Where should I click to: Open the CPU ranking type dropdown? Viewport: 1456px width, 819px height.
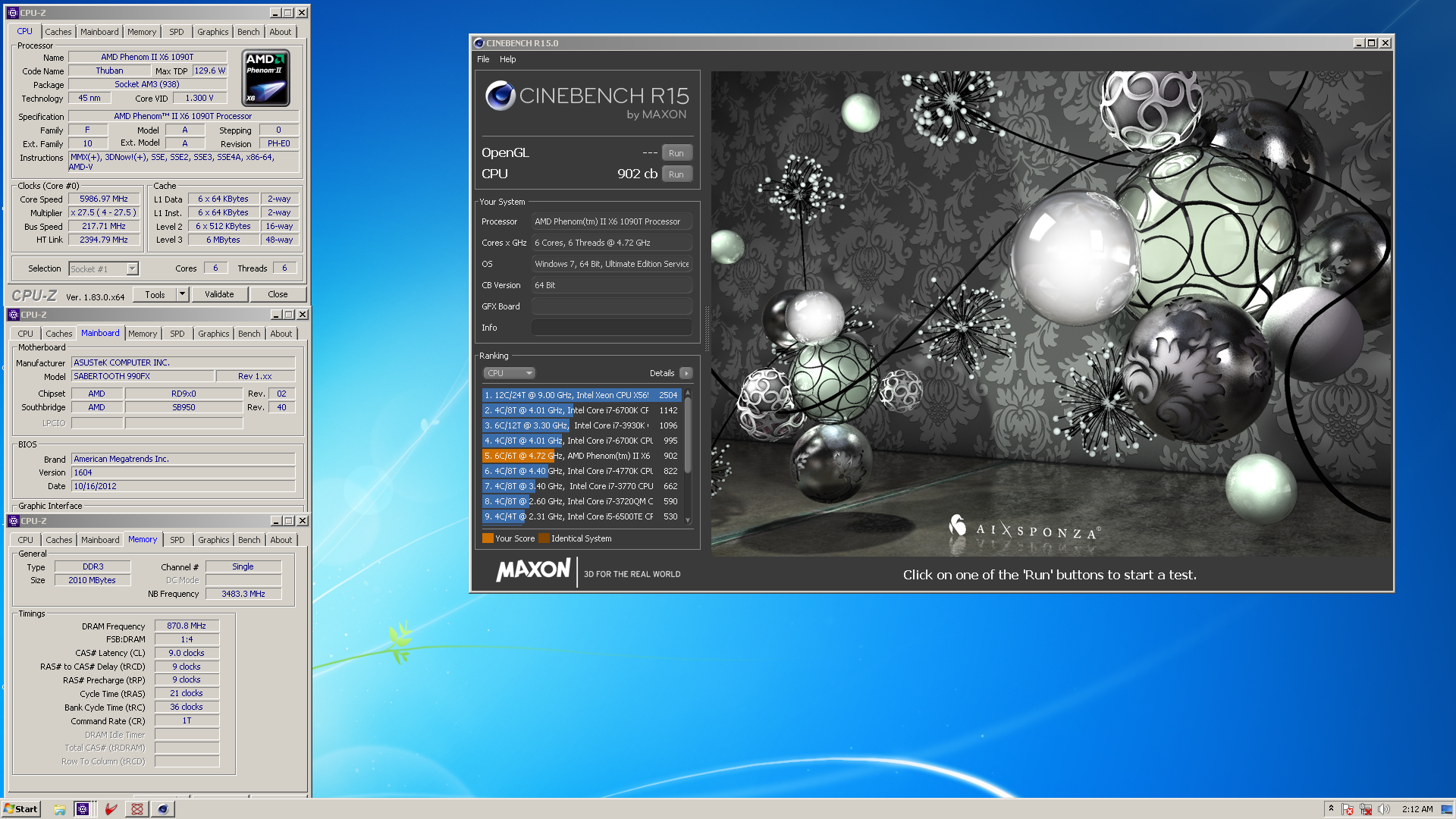click(x=509, y=373)
